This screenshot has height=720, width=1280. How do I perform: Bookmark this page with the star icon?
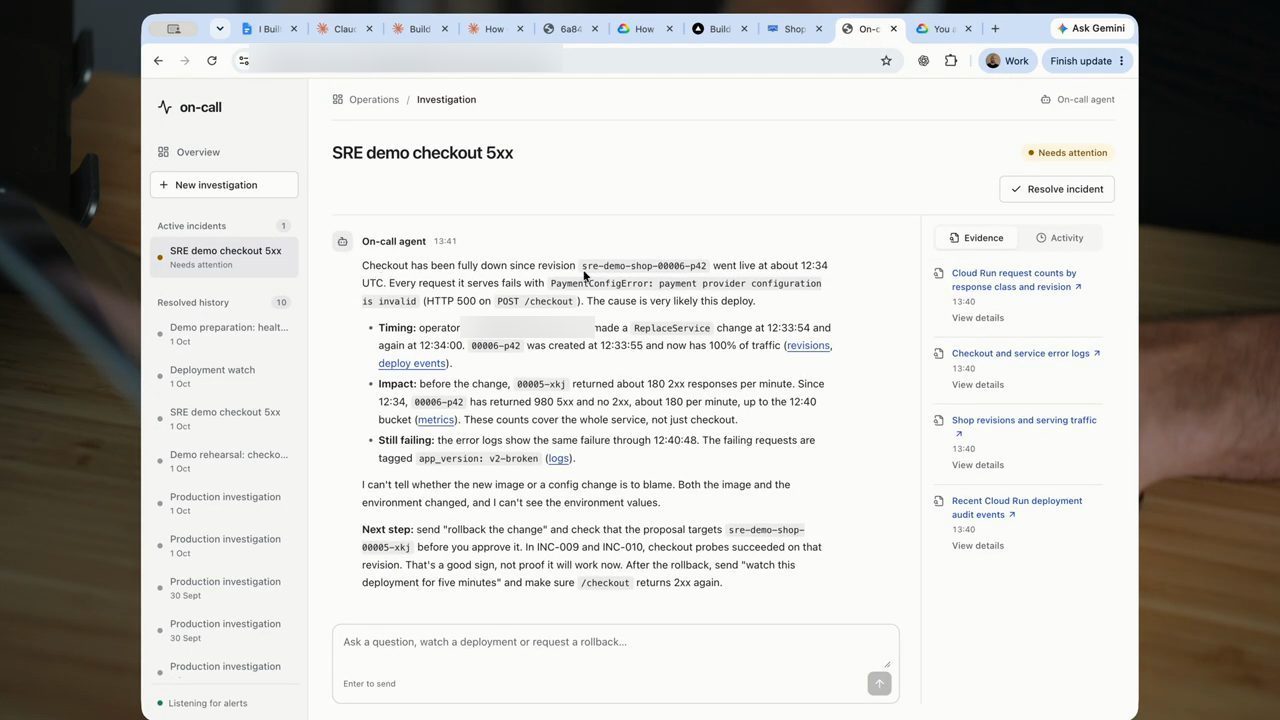pos(886,61)
